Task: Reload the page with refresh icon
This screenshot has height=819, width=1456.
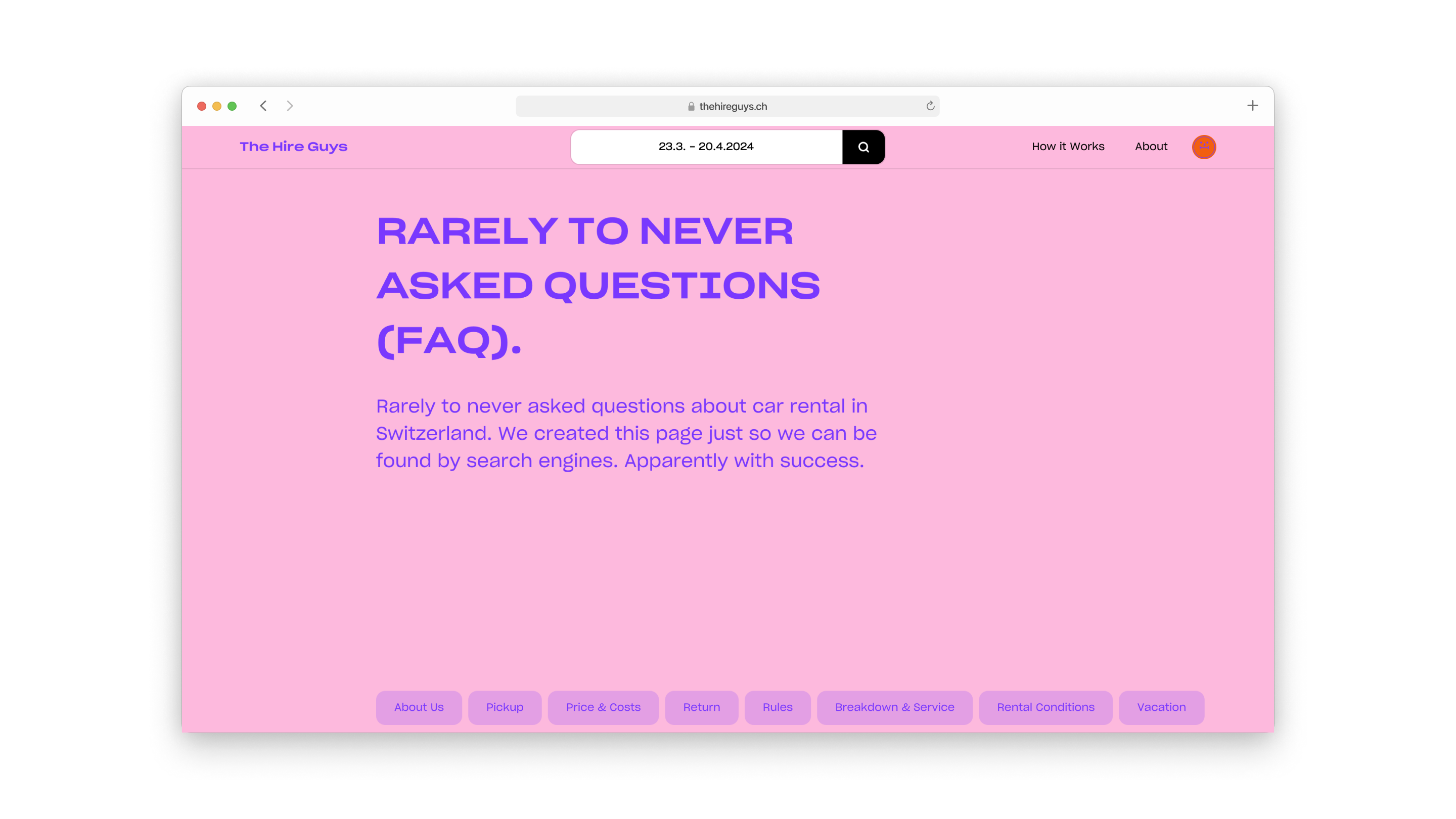Action: [x=930, y=106]
